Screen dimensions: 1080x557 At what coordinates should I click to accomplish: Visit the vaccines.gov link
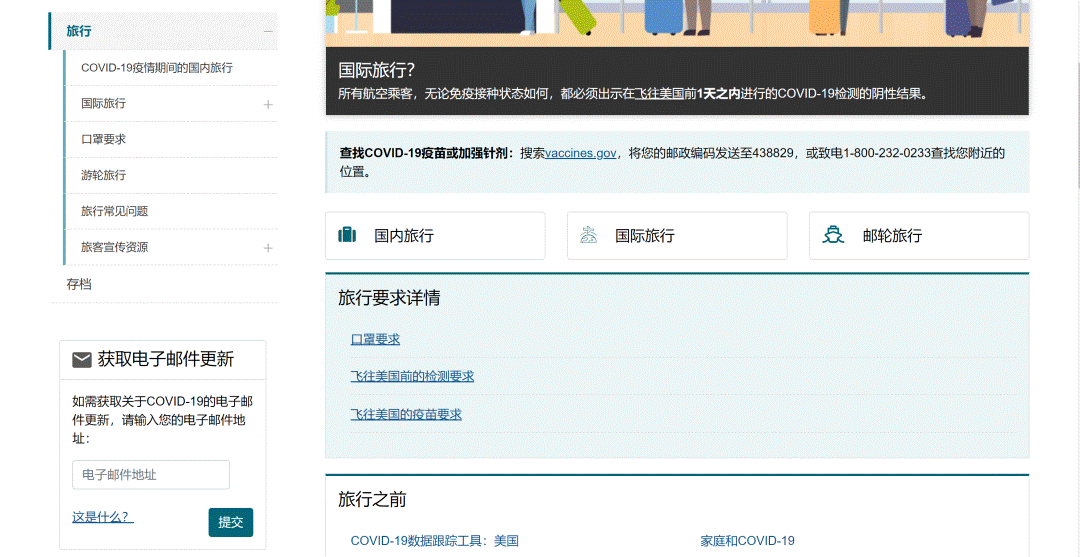click(x=580, y=153)
